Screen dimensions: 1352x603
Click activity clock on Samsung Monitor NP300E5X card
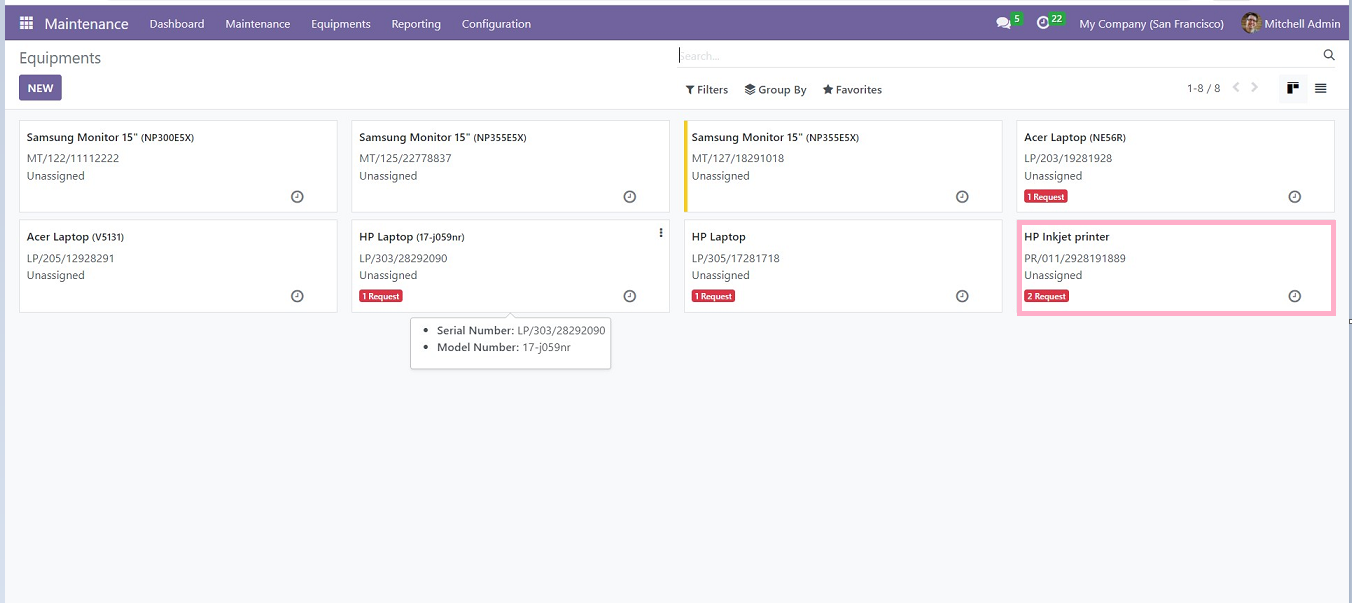[x=297, y=197]
